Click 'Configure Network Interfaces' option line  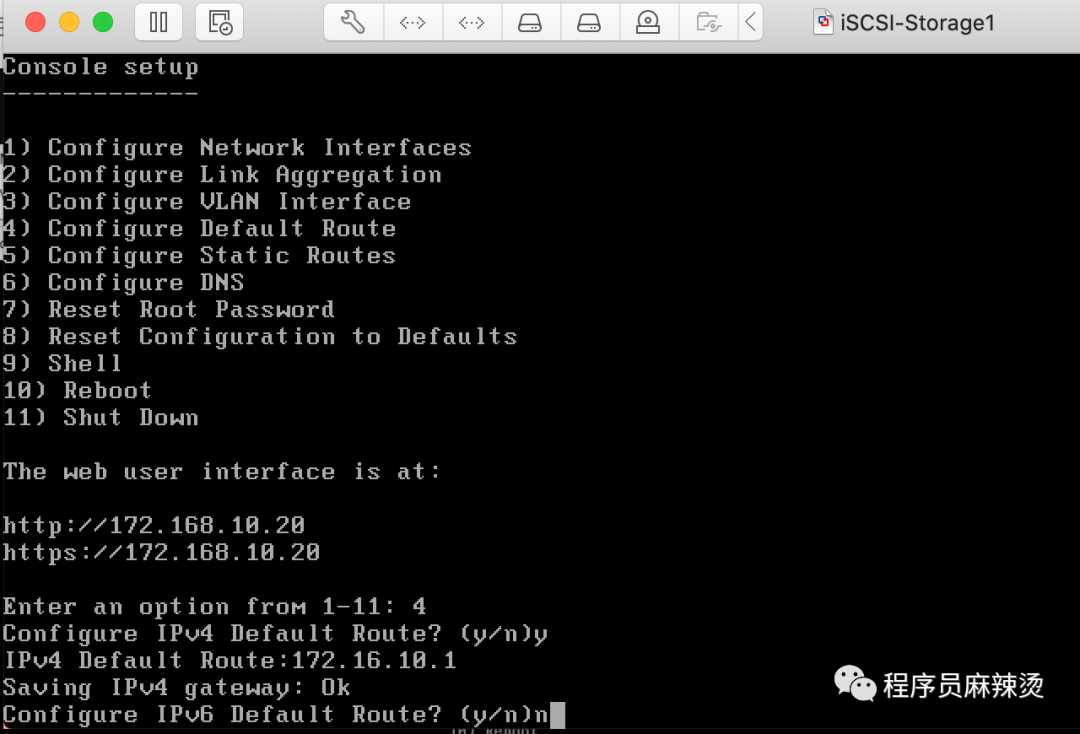(237, 147)
